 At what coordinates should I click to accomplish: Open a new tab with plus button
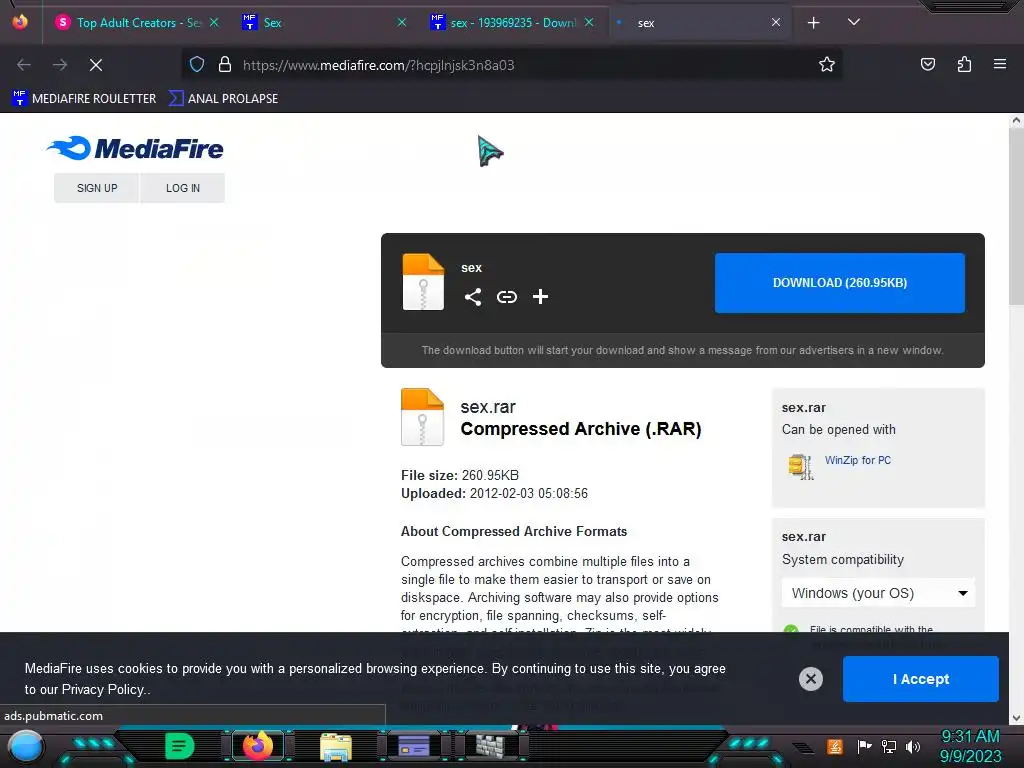(x=813, y=23)
